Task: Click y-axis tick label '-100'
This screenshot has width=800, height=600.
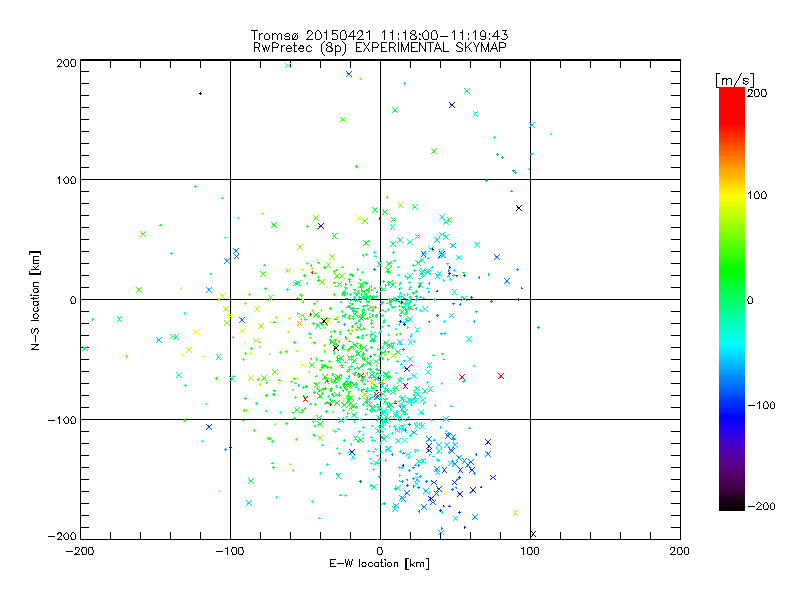Action: [62, 420]
